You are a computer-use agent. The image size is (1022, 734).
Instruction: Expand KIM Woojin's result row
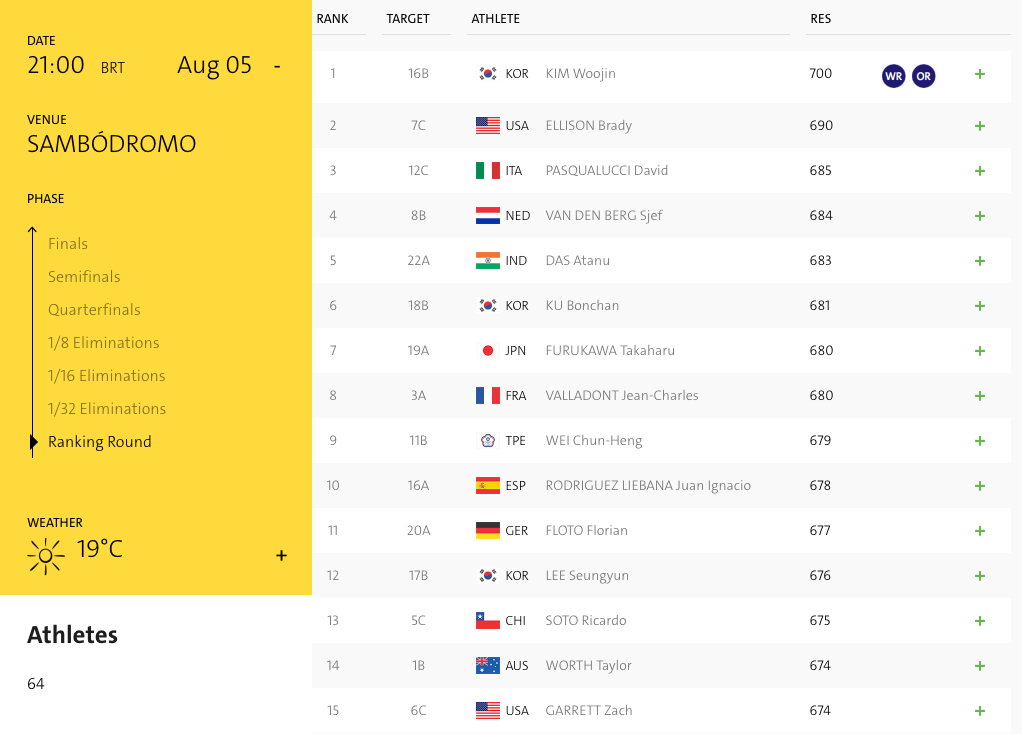980,74
